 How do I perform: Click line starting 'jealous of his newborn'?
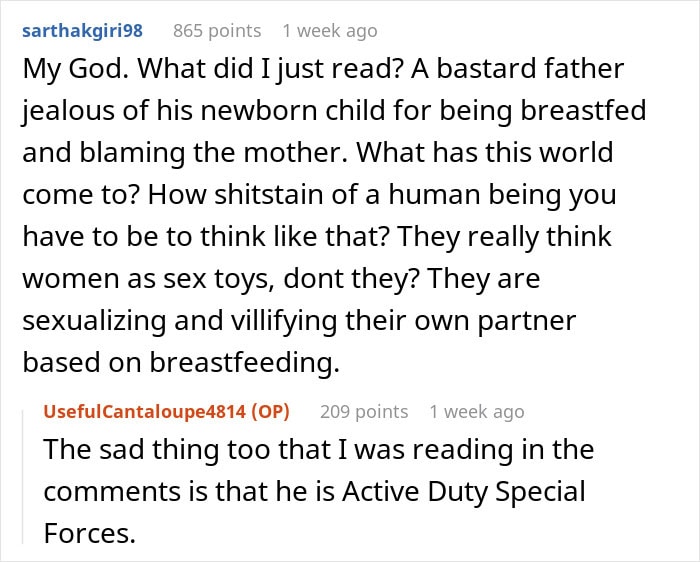334,111
